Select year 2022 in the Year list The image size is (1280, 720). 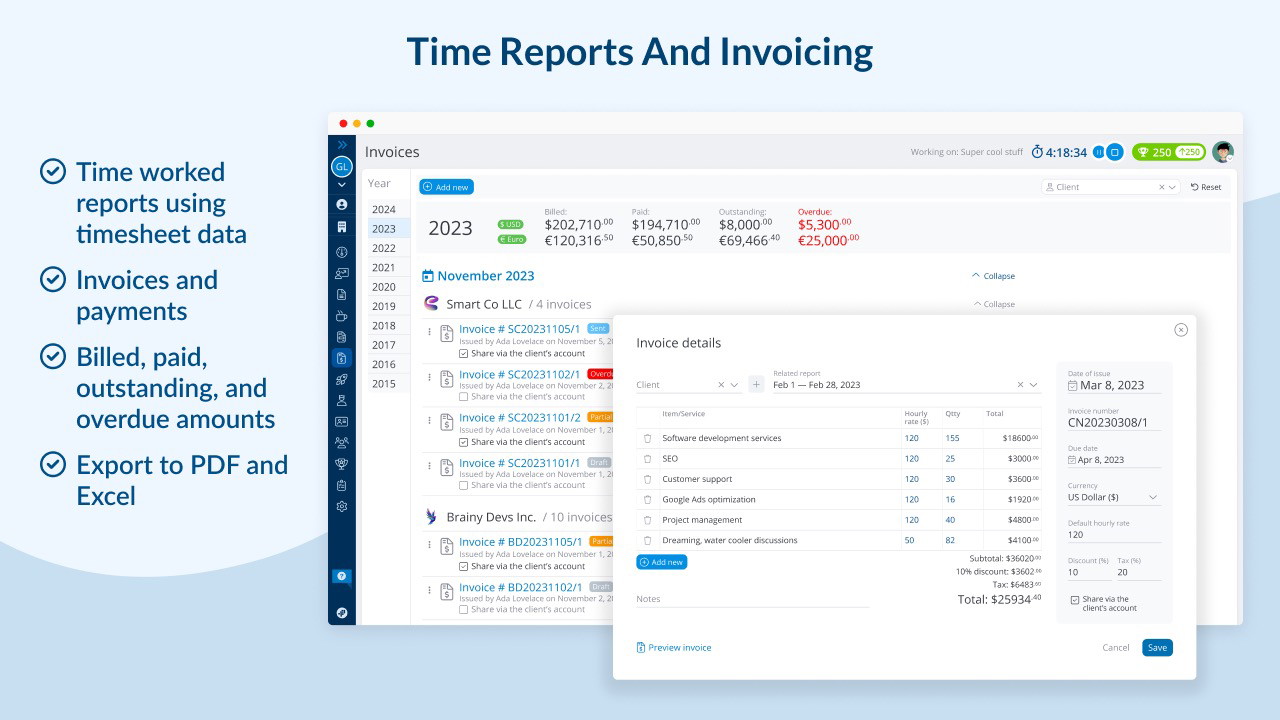pos(384,248)
